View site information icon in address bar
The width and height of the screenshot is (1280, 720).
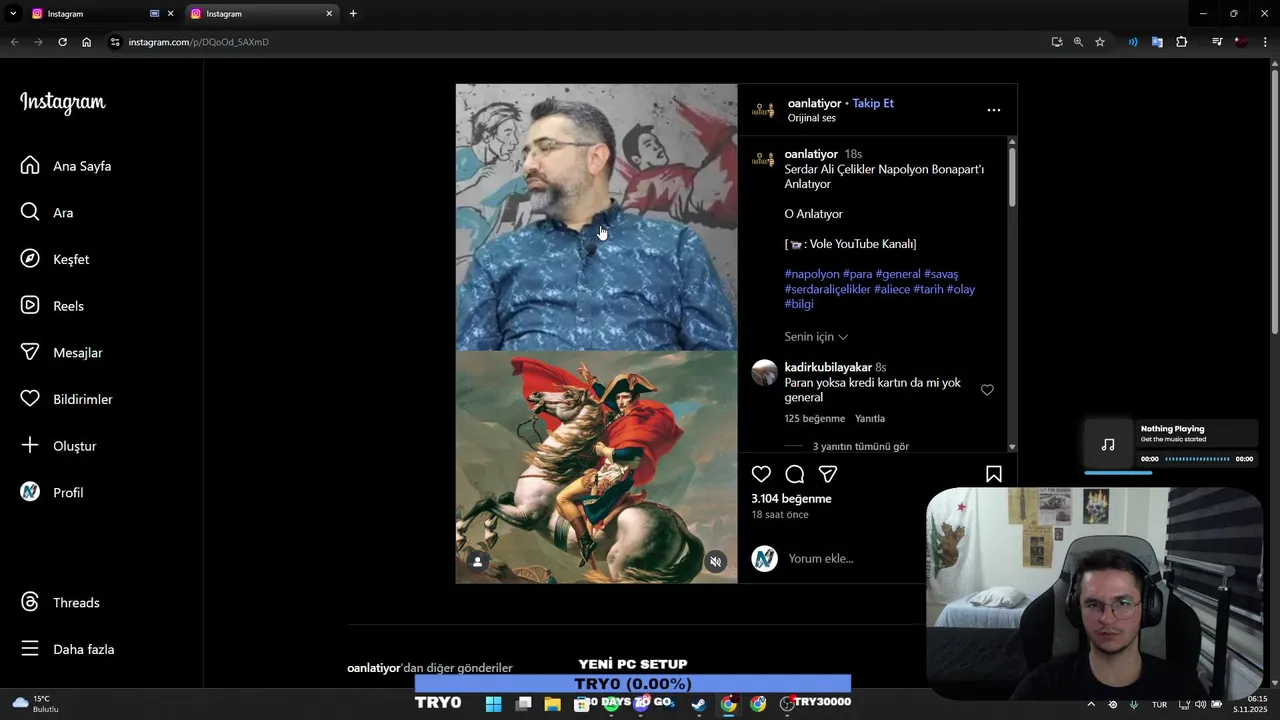click(115, 42)
